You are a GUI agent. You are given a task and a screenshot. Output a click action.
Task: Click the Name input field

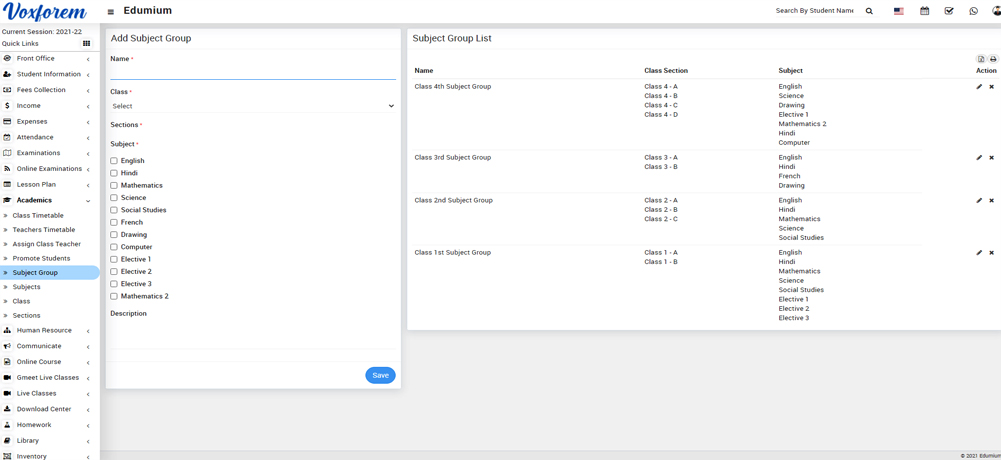tap(252, 73)
